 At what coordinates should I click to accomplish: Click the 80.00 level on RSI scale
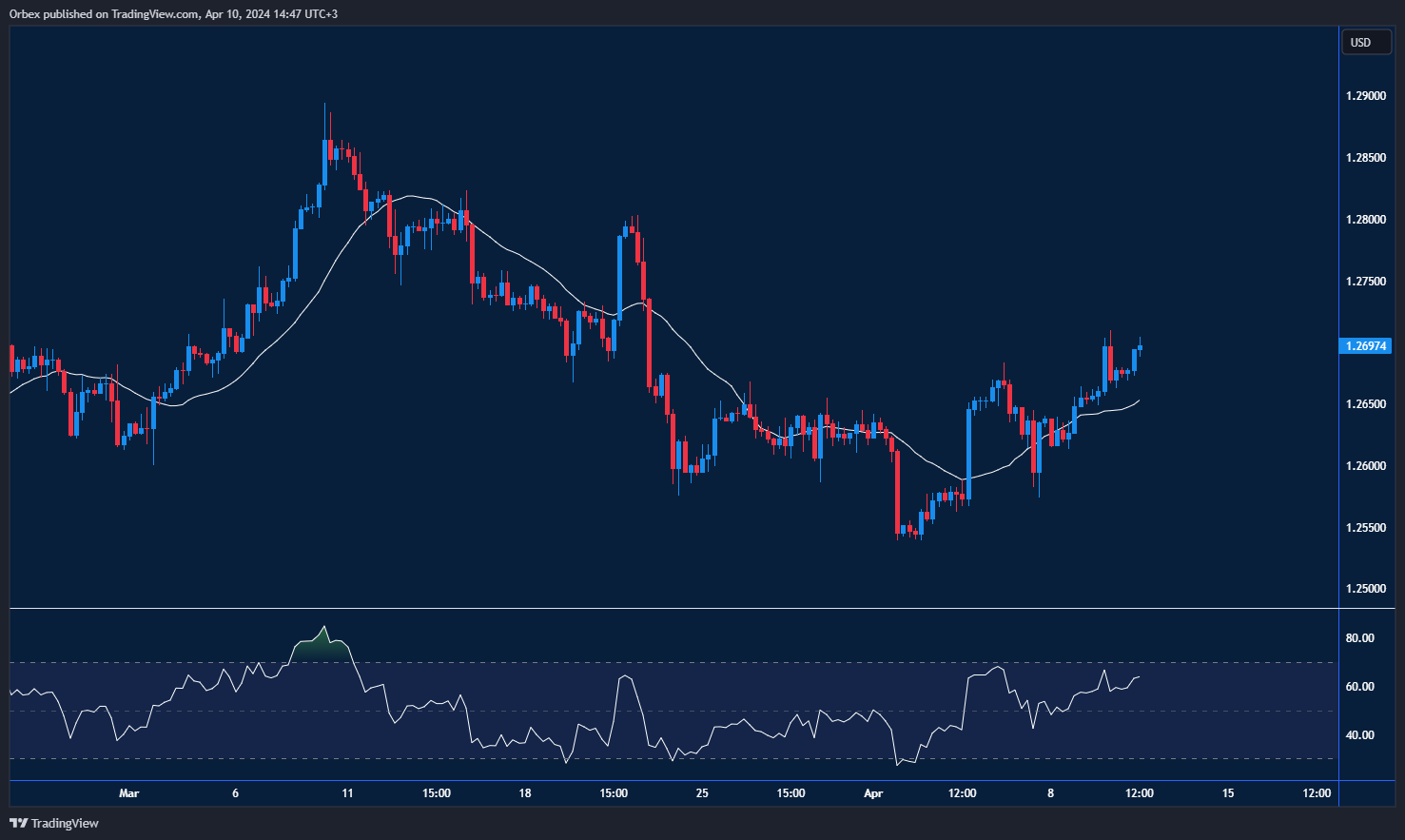(x=1359, y=638)
